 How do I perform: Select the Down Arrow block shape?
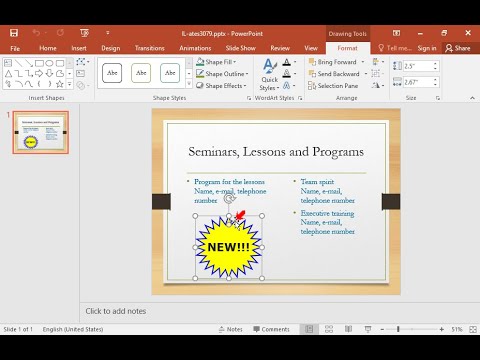point(49,74)
